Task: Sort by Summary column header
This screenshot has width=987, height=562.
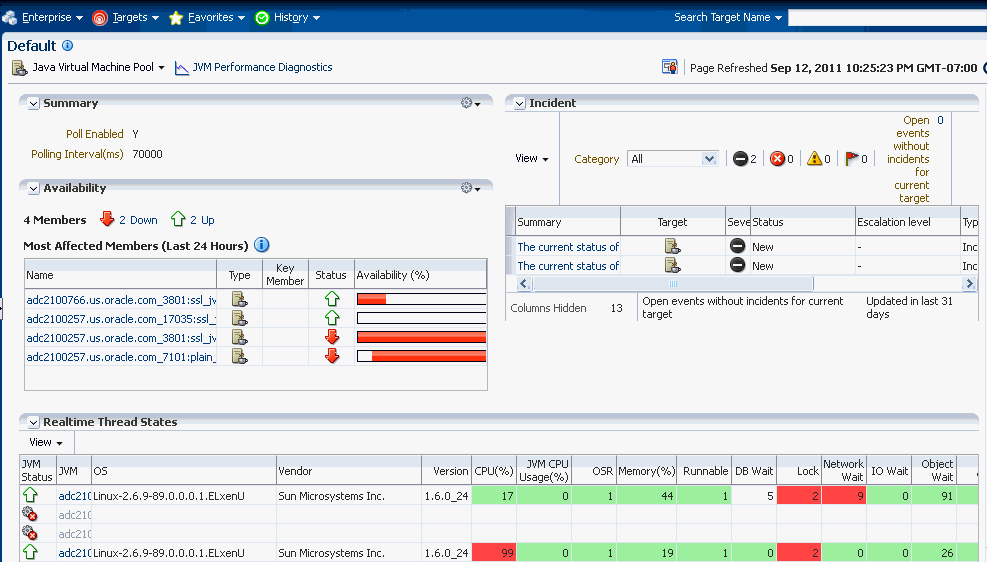Action: (568, 222)
